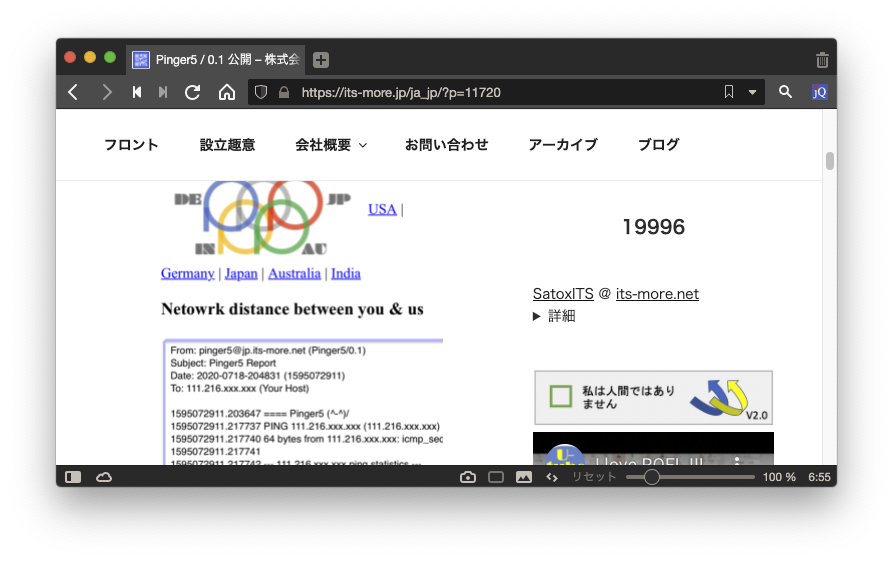Click the rewind history button
893x561 pixels.
tap(137, 92)
